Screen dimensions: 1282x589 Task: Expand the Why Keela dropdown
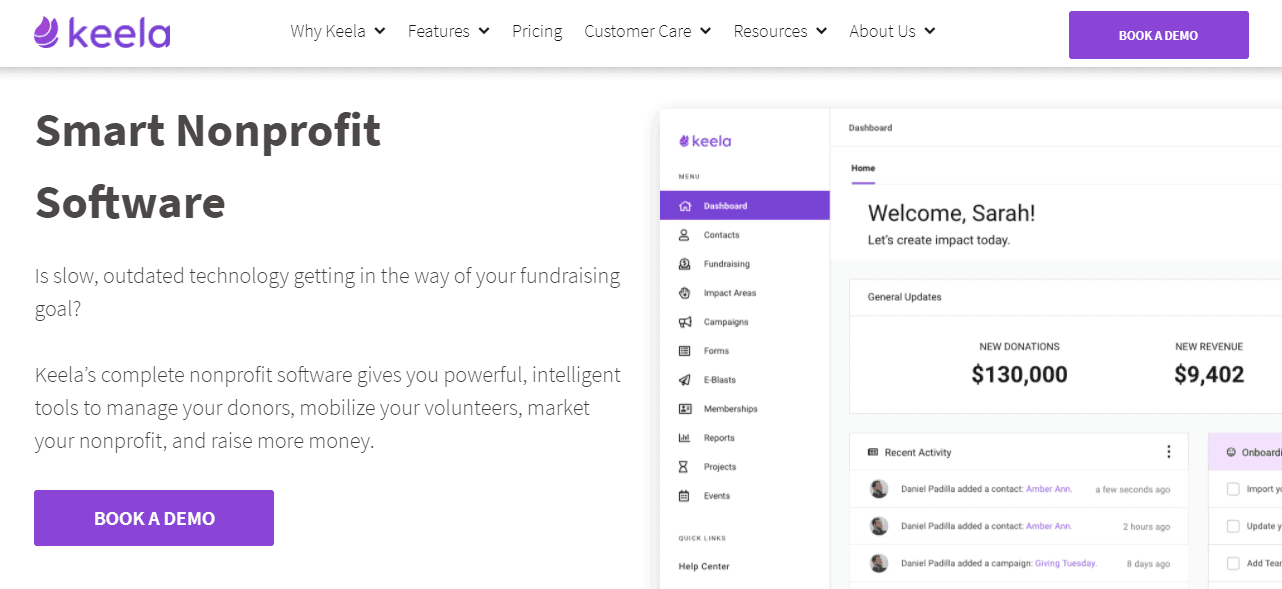pos(338,31)
